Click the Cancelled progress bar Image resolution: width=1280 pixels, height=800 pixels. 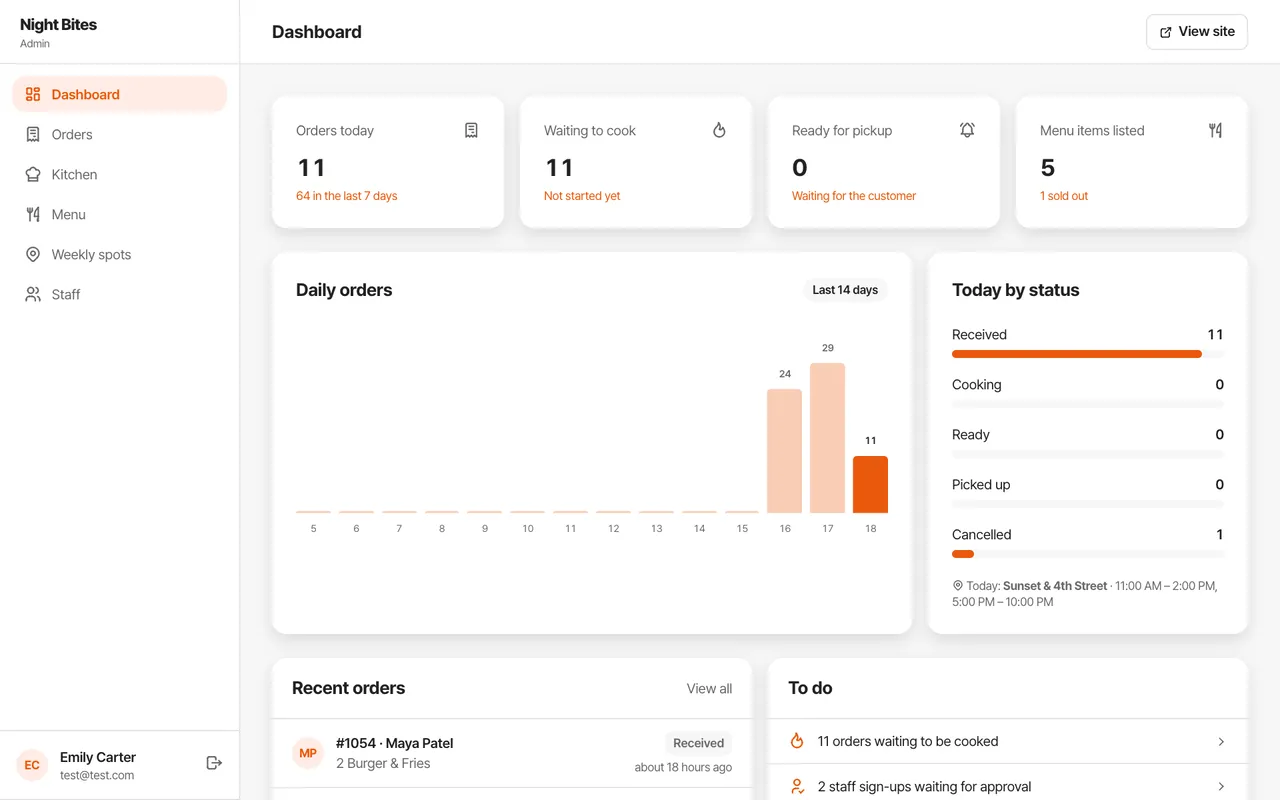(x=1088, y=554)
